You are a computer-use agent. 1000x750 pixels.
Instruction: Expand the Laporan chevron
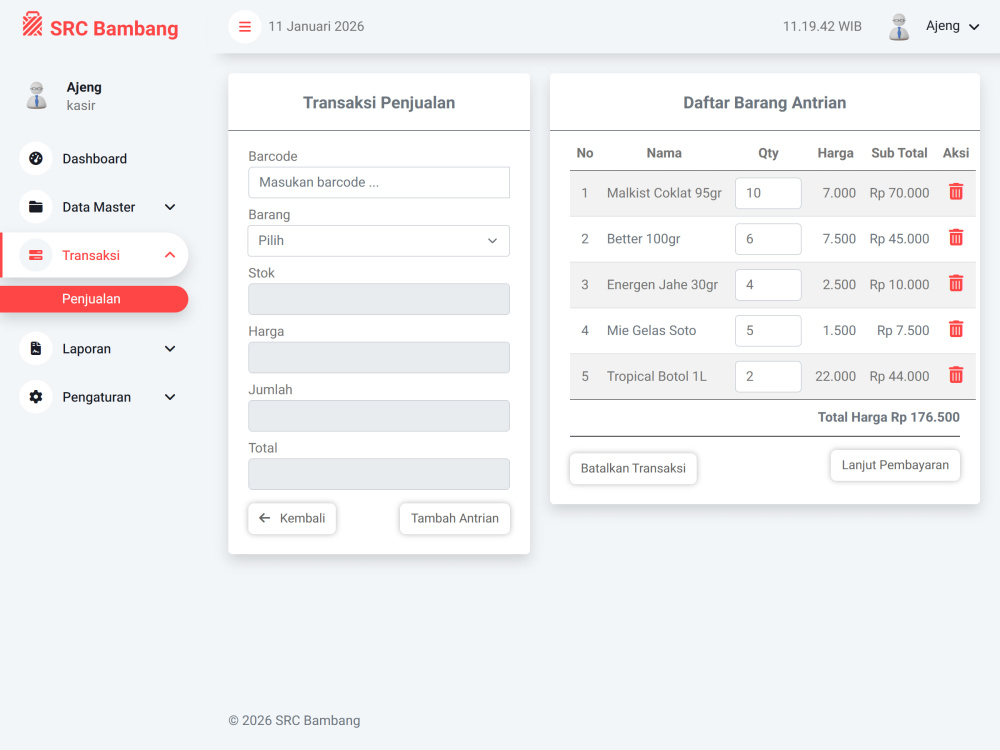170,349
